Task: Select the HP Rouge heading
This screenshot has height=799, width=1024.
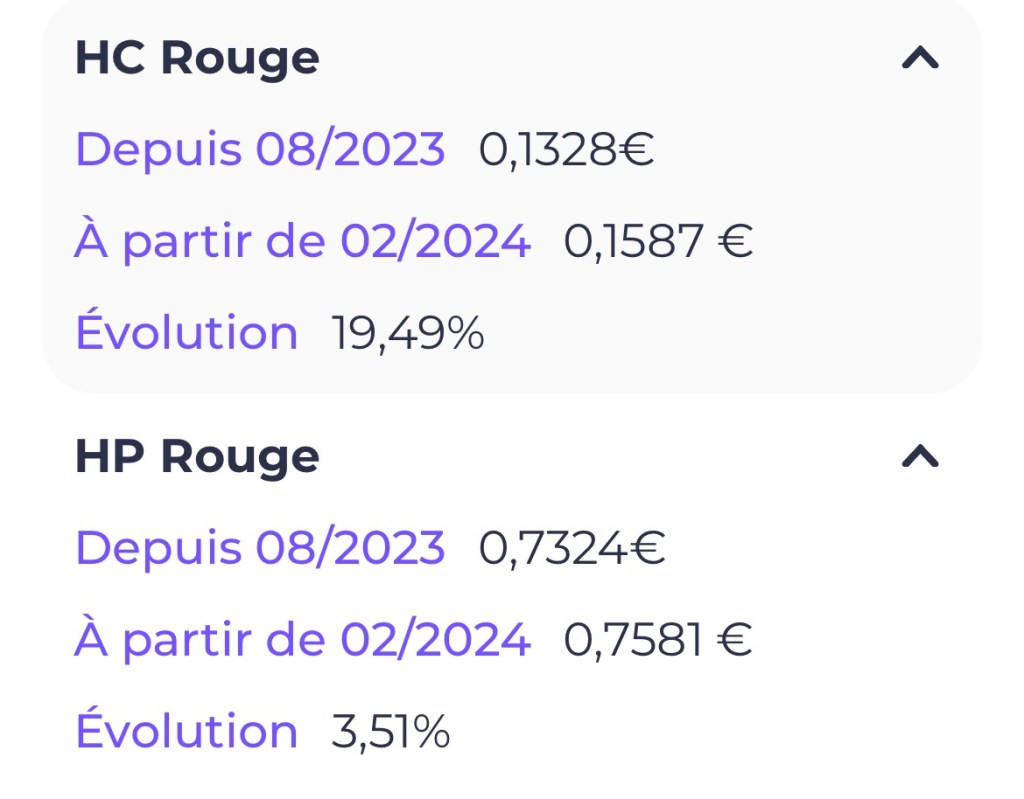Action: 197,457
